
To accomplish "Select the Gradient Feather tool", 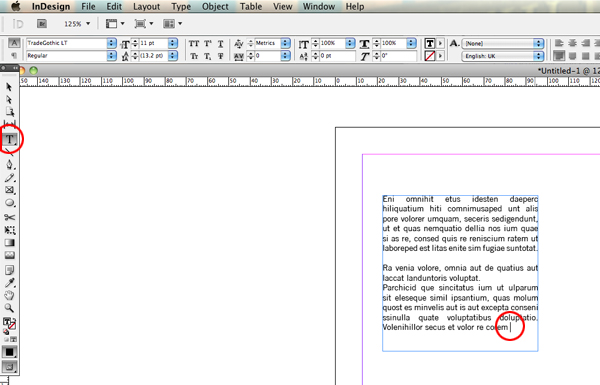I will 10,255.
